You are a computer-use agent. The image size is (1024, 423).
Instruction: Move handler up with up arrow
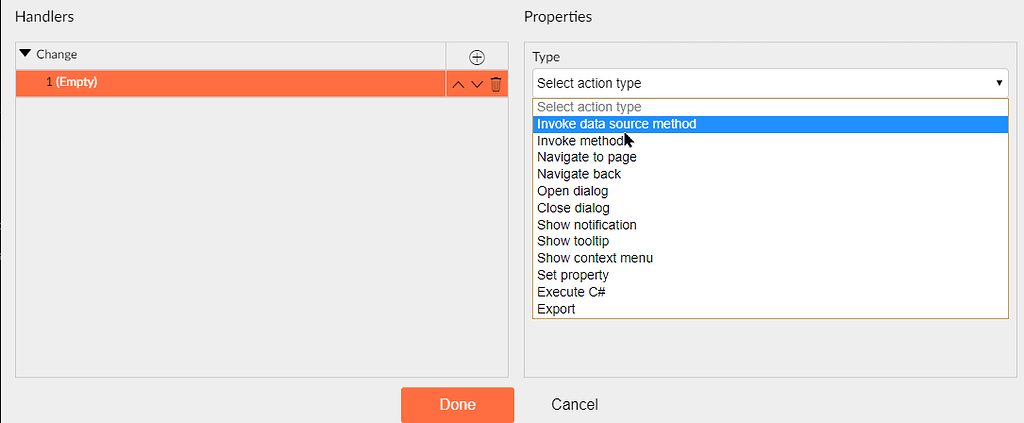click(458, 84)
